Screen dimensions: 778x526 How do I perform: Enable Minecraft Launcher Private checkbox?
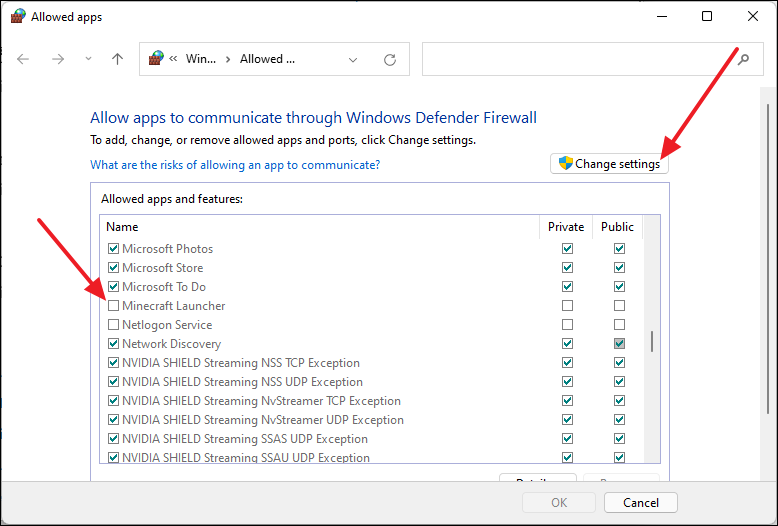point(567,305)
